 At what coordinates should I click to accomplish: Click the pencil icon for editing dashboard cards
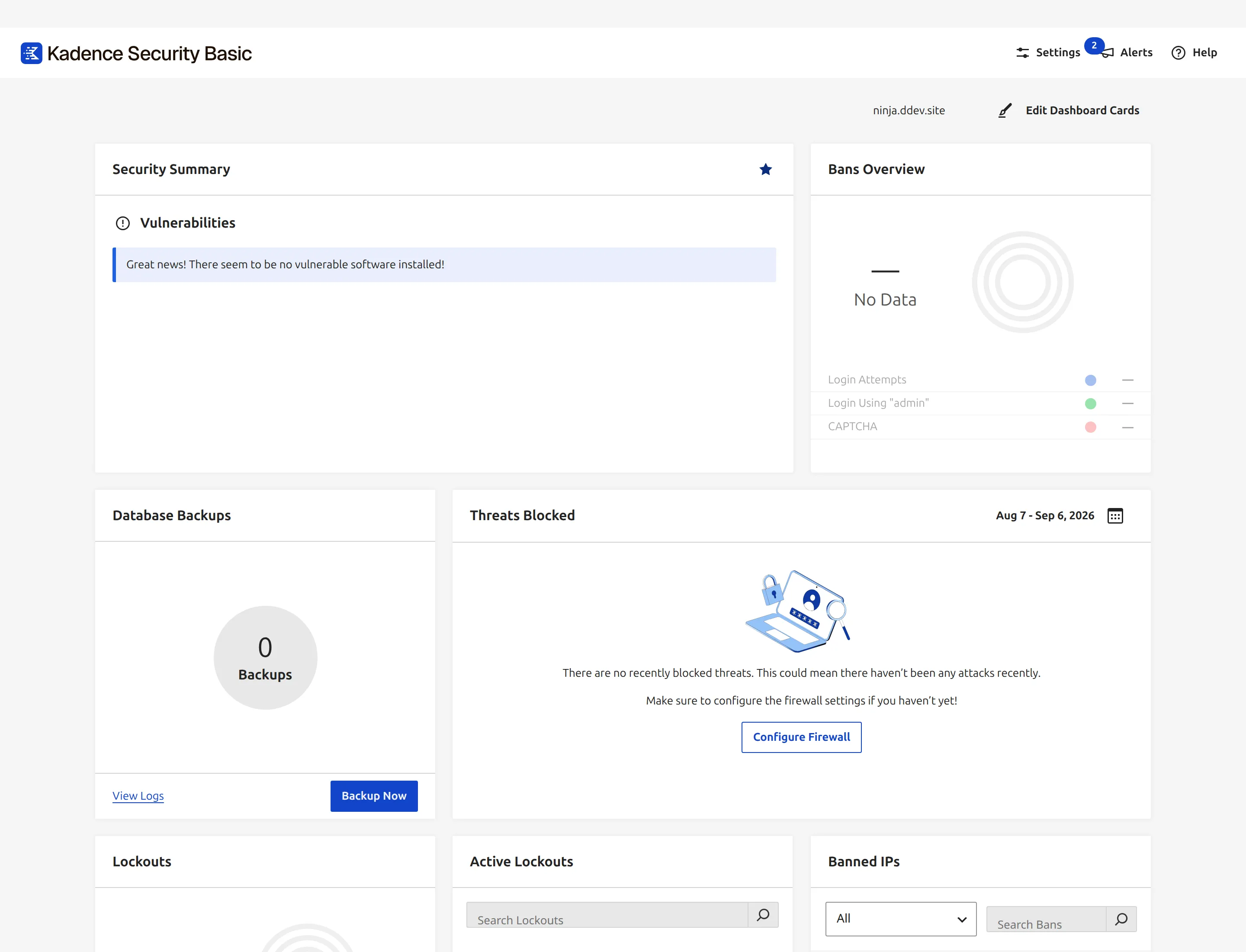[1005, 110]
